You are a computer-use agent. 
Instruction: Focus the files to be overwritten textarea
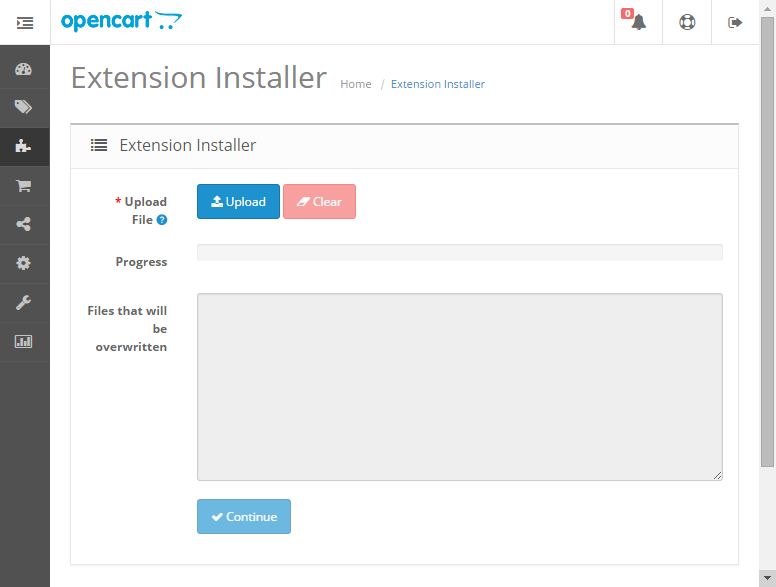(x=460, y=387)
